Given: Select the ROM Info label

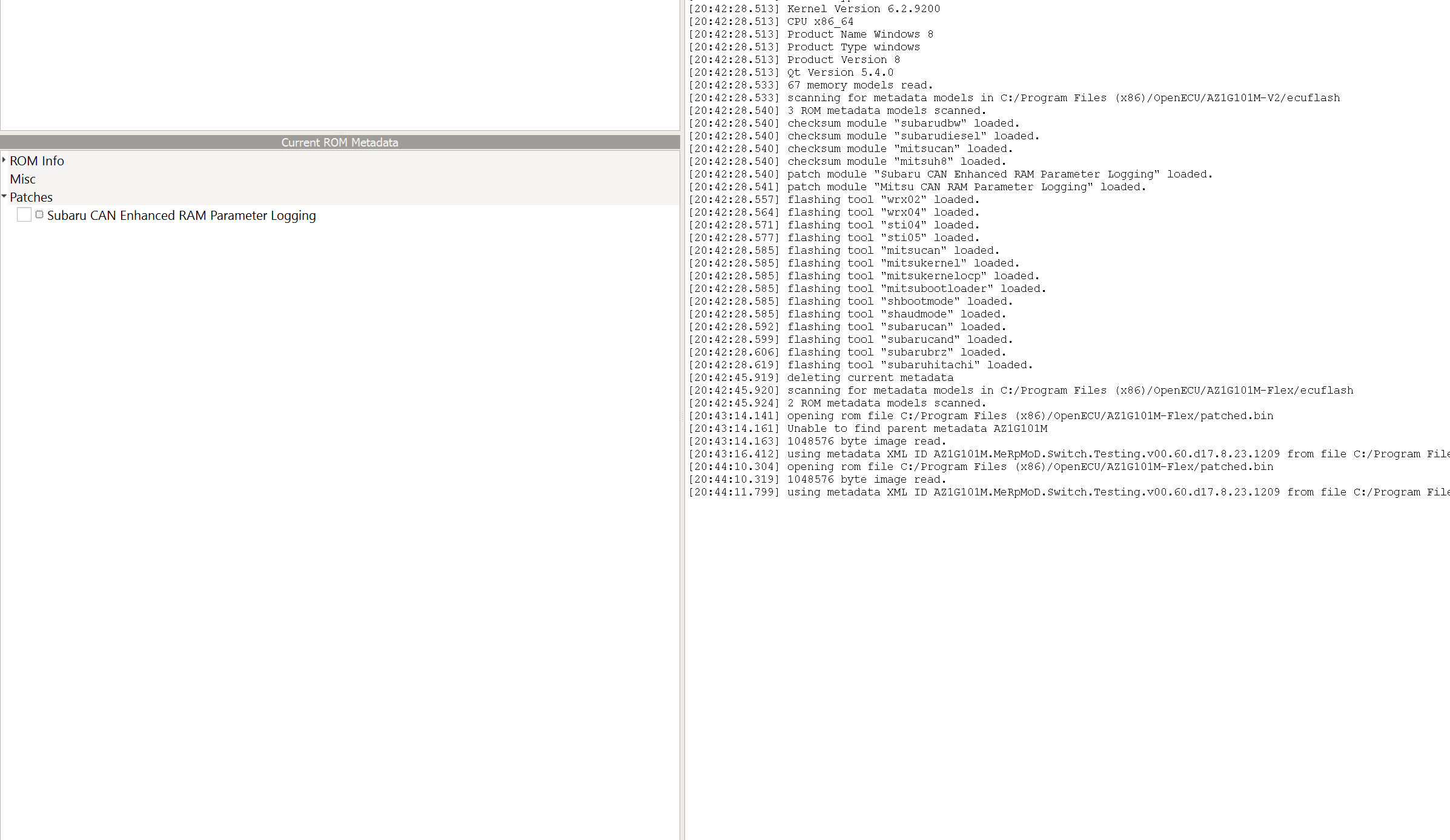Looking at the screenshot, I should (x=37, y=161).
